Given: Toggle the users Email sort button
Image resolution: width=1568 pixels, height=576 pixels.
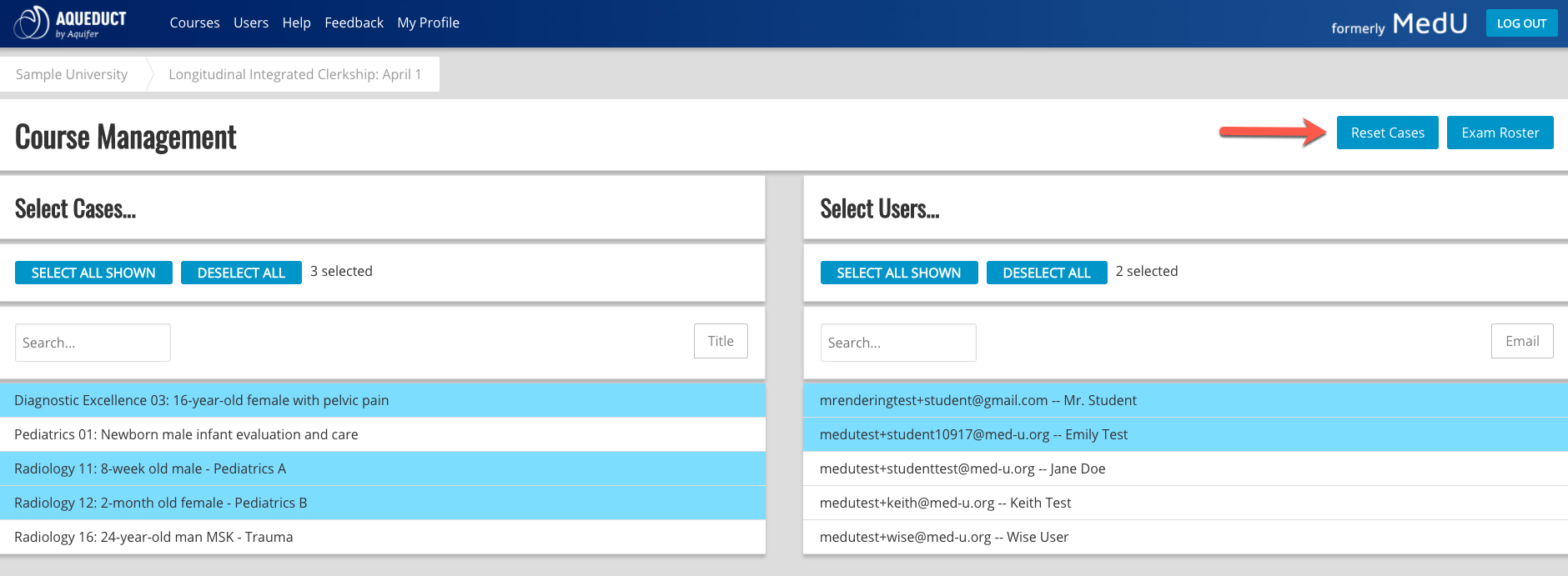Looking at the screenshot, I should point(1522,341).
